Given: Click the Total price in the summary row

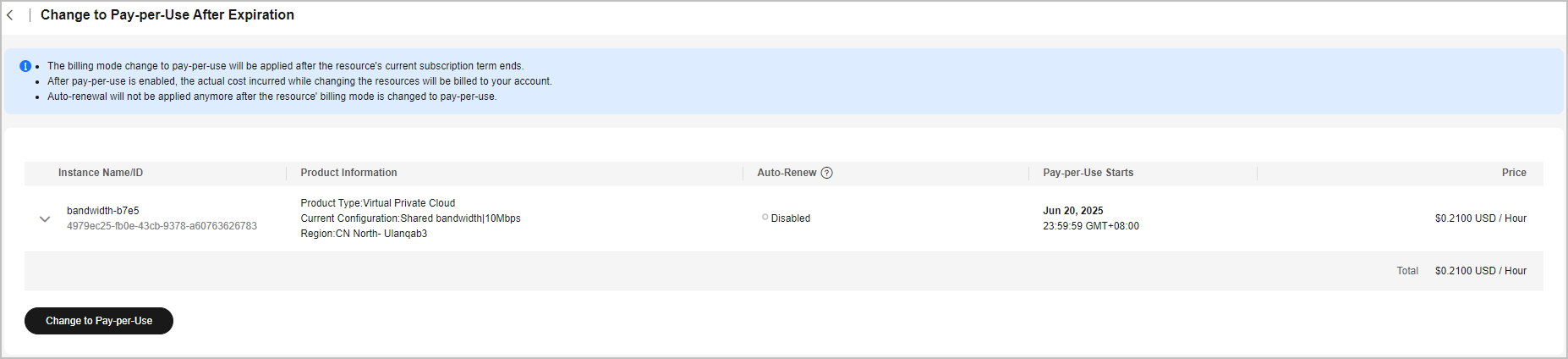Looking at the screenshot, I should [1481, 271].
